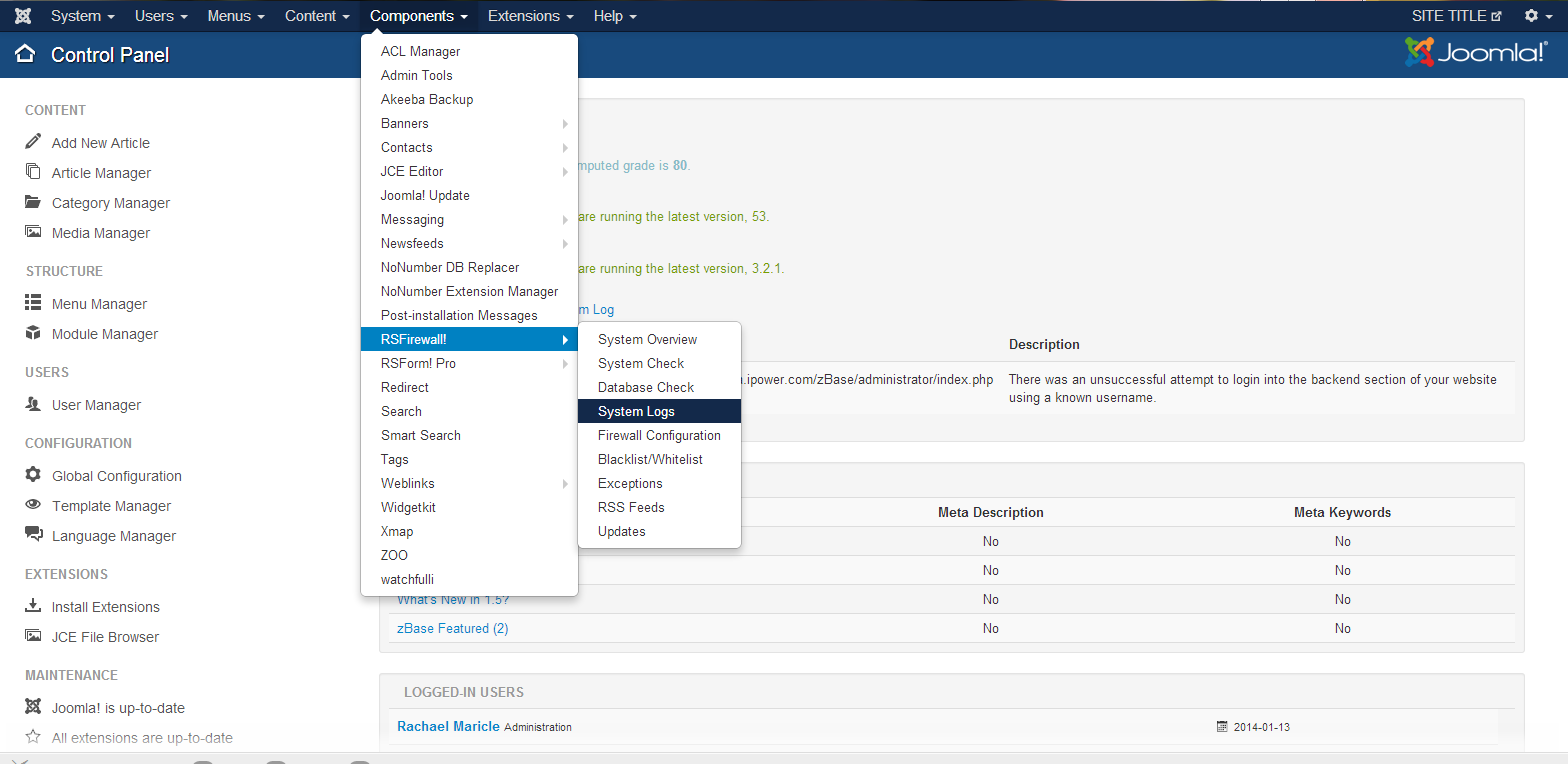
Task: Expand the Weblinks submenu
Action: pyautogui.click(x=469, y=483)
